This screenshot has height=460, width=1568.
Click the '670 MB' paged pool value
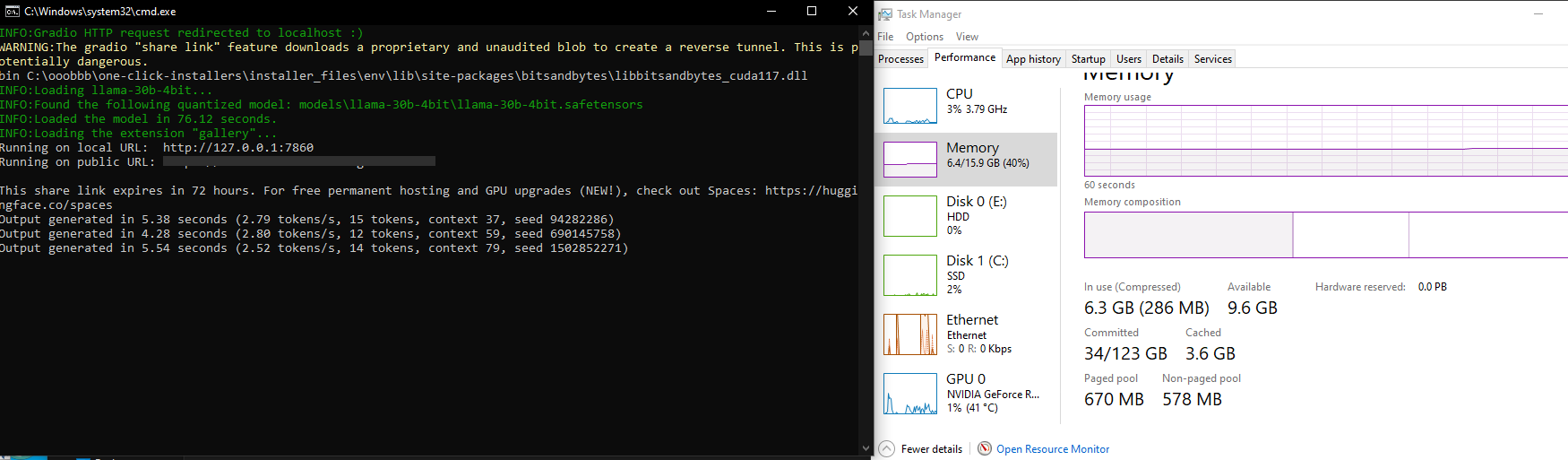coord(1114,400)
